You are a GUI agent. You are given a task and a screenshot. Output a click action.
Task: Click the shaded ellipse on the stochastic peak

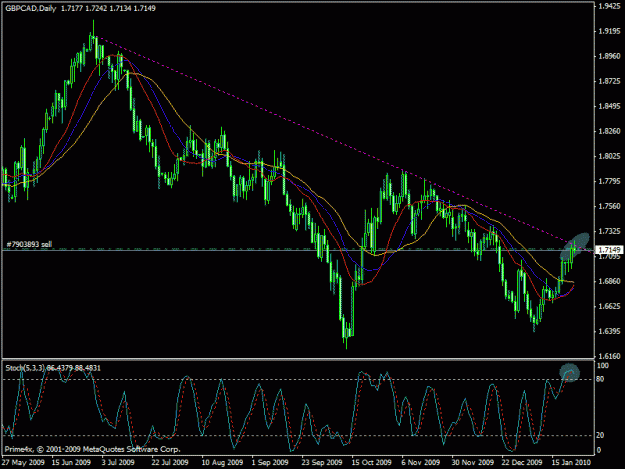click(569, 373)
